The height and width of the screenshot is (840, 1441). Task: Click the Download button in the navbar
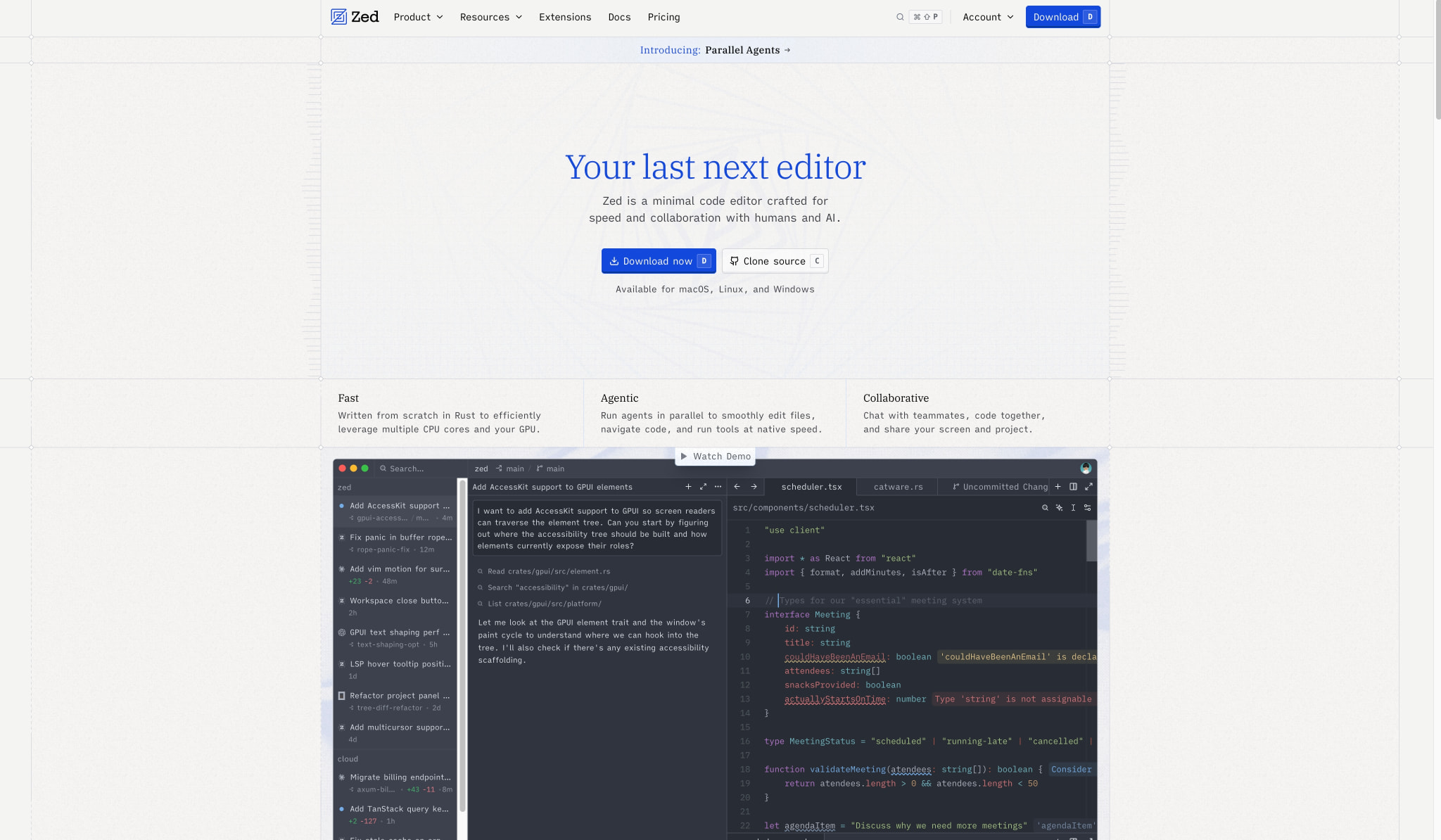coord(1062,17)
